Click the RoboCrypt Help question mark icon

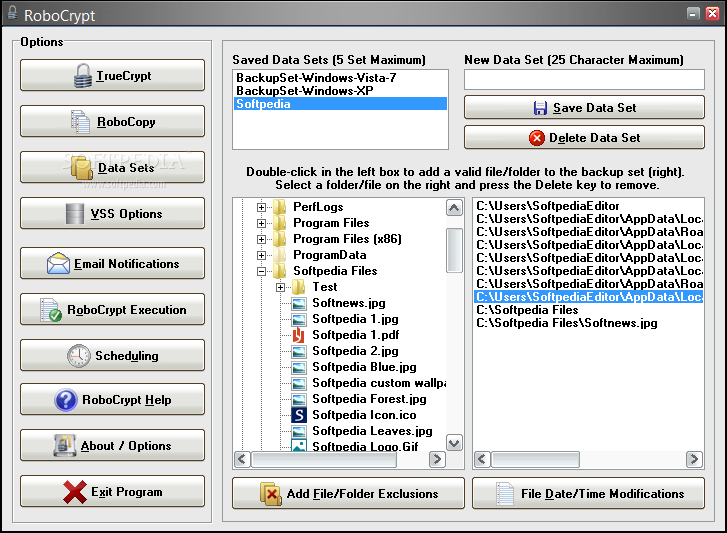(x=66, y=400)
